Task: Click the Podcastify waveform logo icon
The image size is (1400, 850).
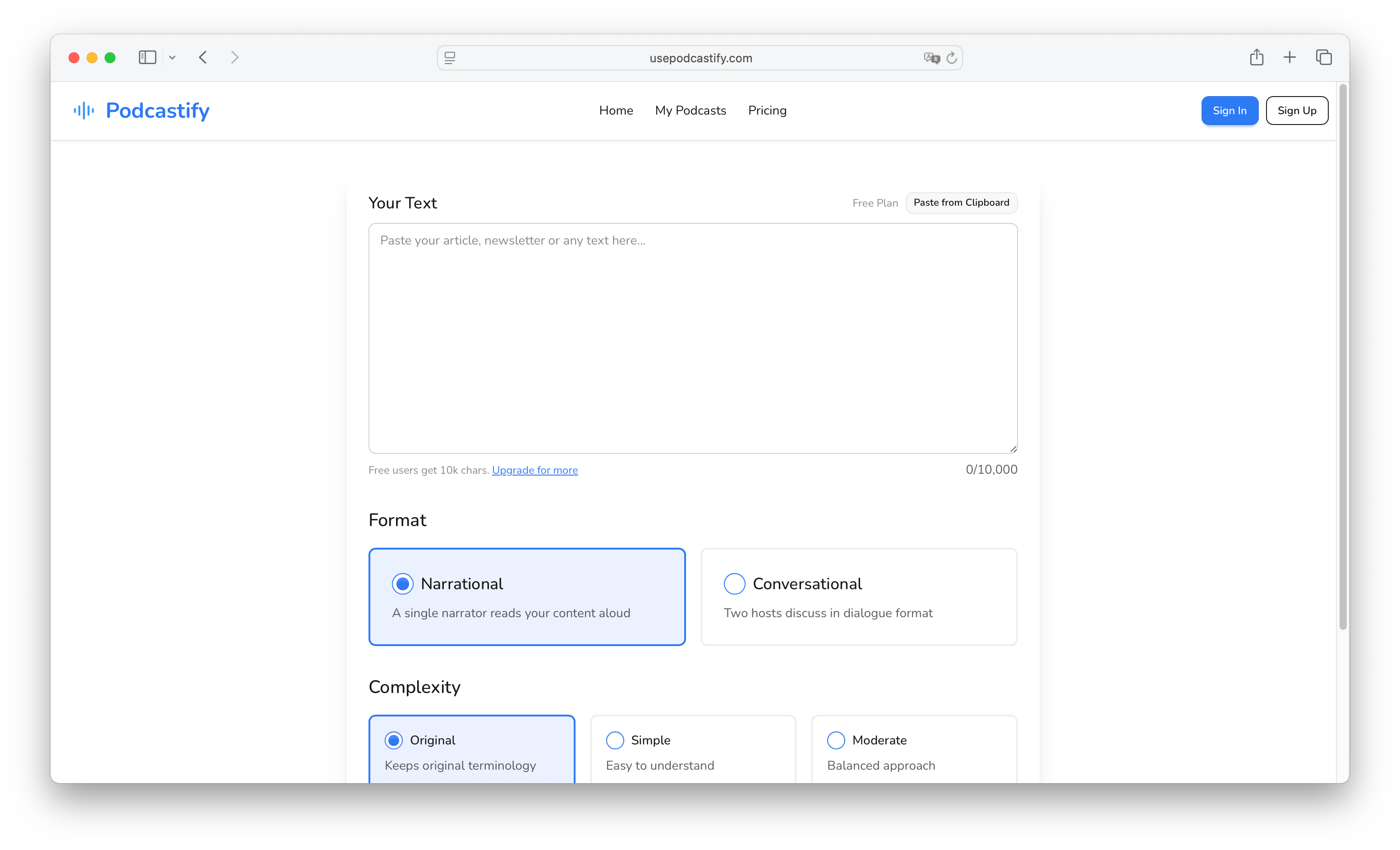Action: coord(83,110)
